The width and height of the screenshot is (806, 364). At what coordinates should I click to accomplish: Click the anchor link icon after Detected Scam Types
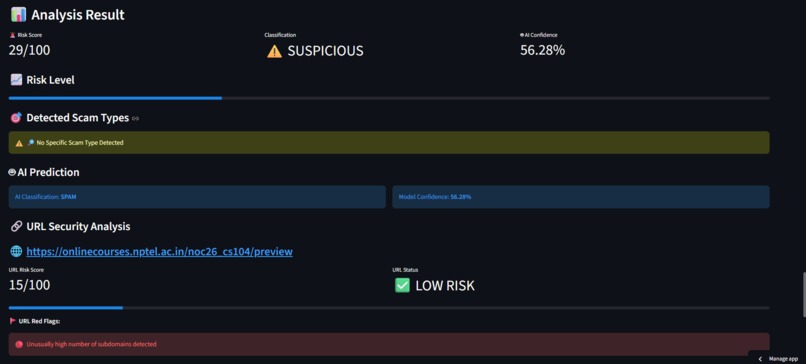click(x=135, y=118)
